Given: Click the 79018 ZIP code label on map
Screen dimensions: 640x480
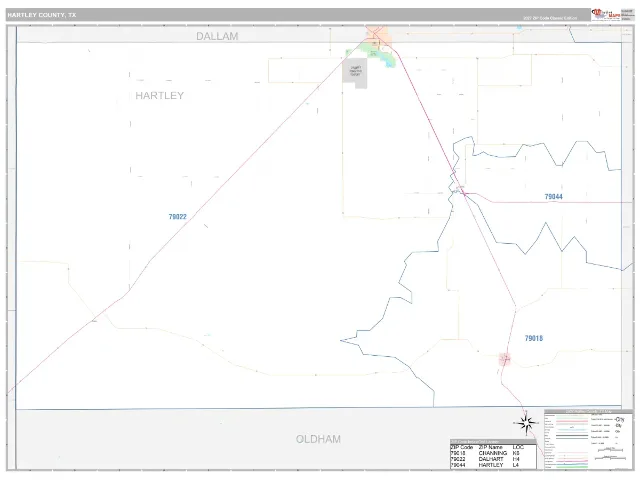Looking at the screenshot, I should [533, 338].
